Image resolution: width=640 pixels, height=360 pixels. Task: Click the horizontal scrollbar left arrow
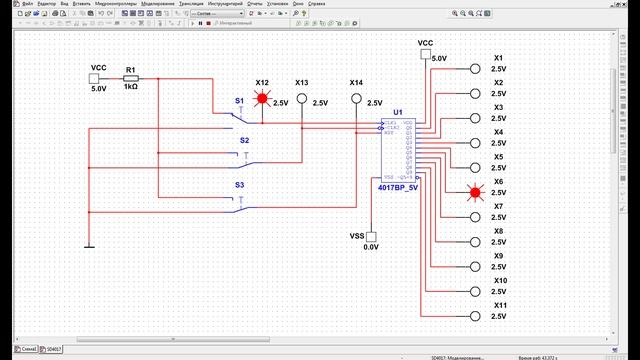coord(17,339)
